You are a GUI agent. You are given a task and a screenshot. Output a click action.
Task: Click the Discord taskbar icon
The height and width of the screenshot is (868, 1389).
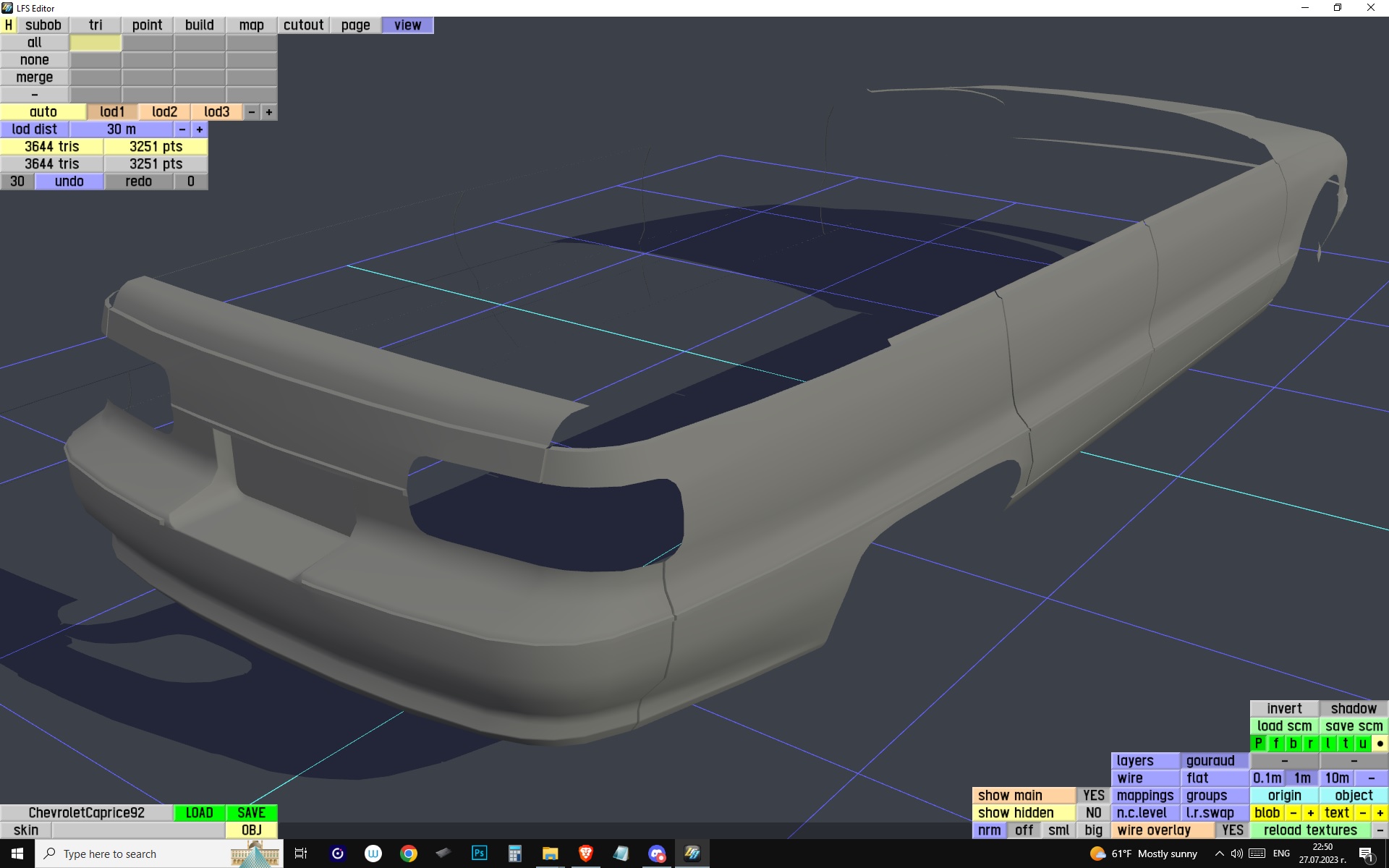[x=656, y=854]
